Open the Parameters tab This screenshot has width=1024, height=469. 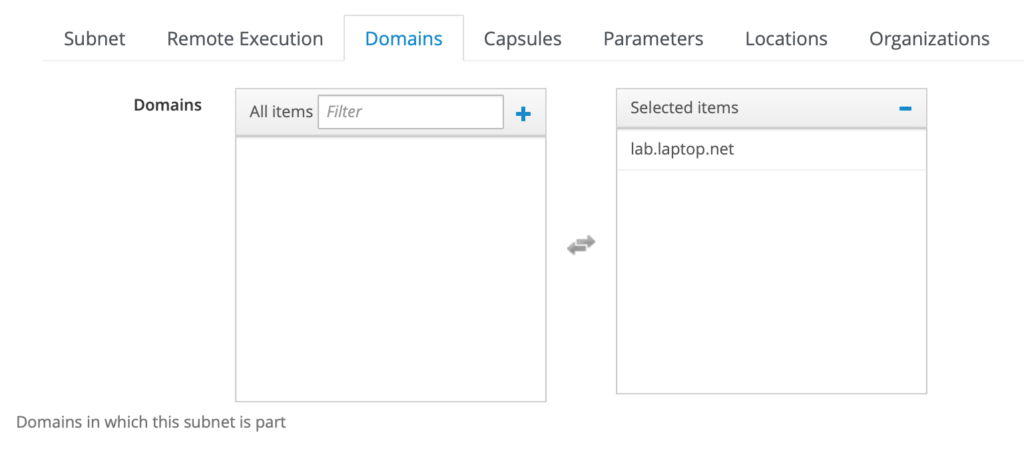click(x=653, y=39)
